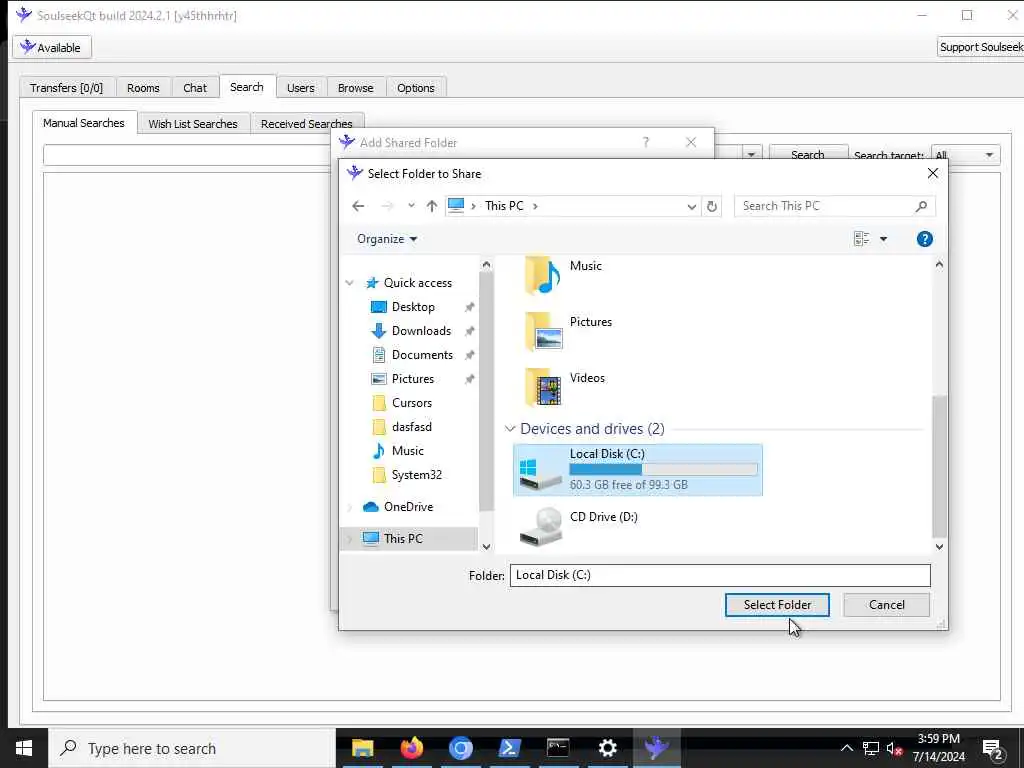Screen dimensions: 1024x768
Task: Click the Support Soulseek button
Action: pyautogui.click(x=980, y=47)
